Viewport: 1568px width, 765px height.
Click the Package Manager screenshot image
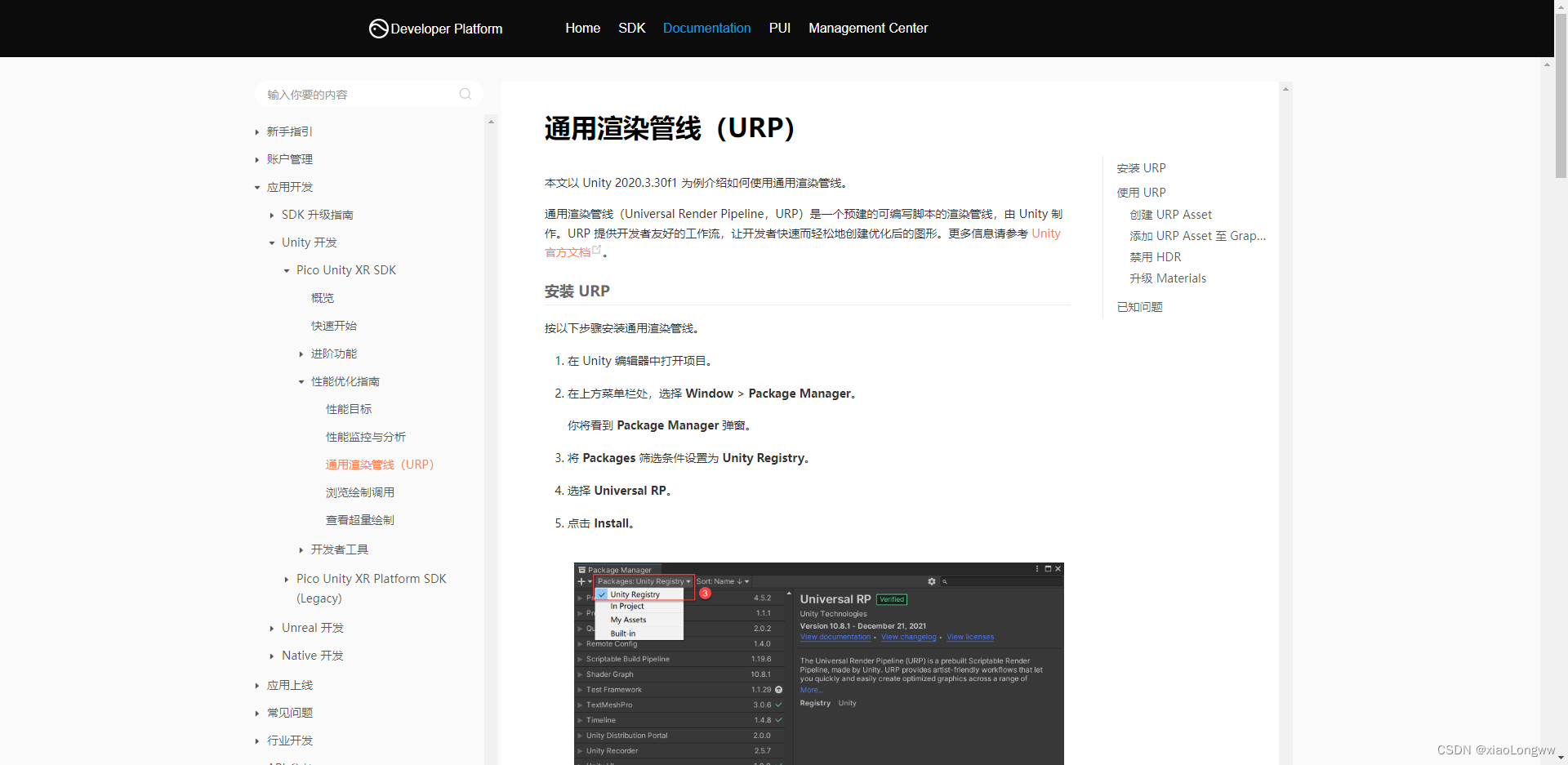(819, 664)
